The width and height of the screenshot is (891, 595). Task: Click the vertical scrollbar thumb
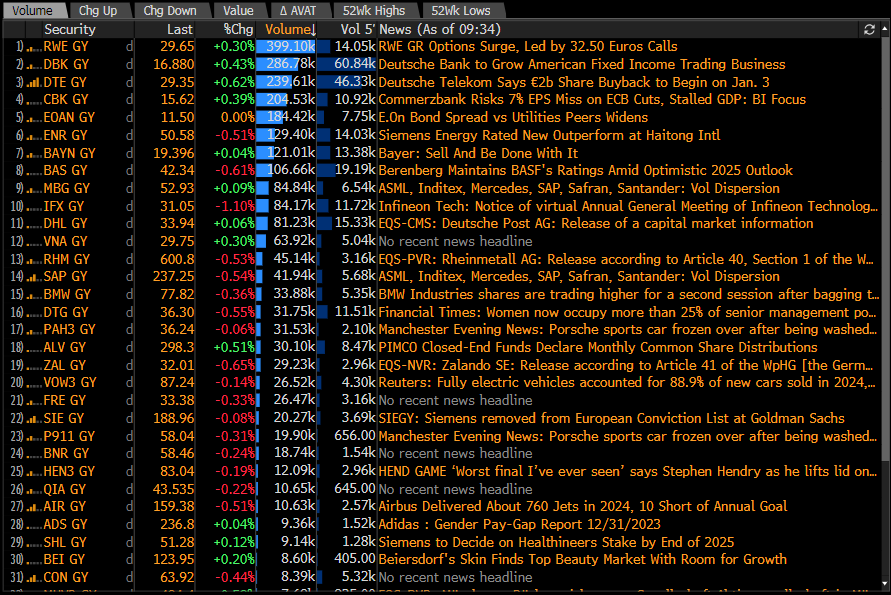[x=885, y=247]
